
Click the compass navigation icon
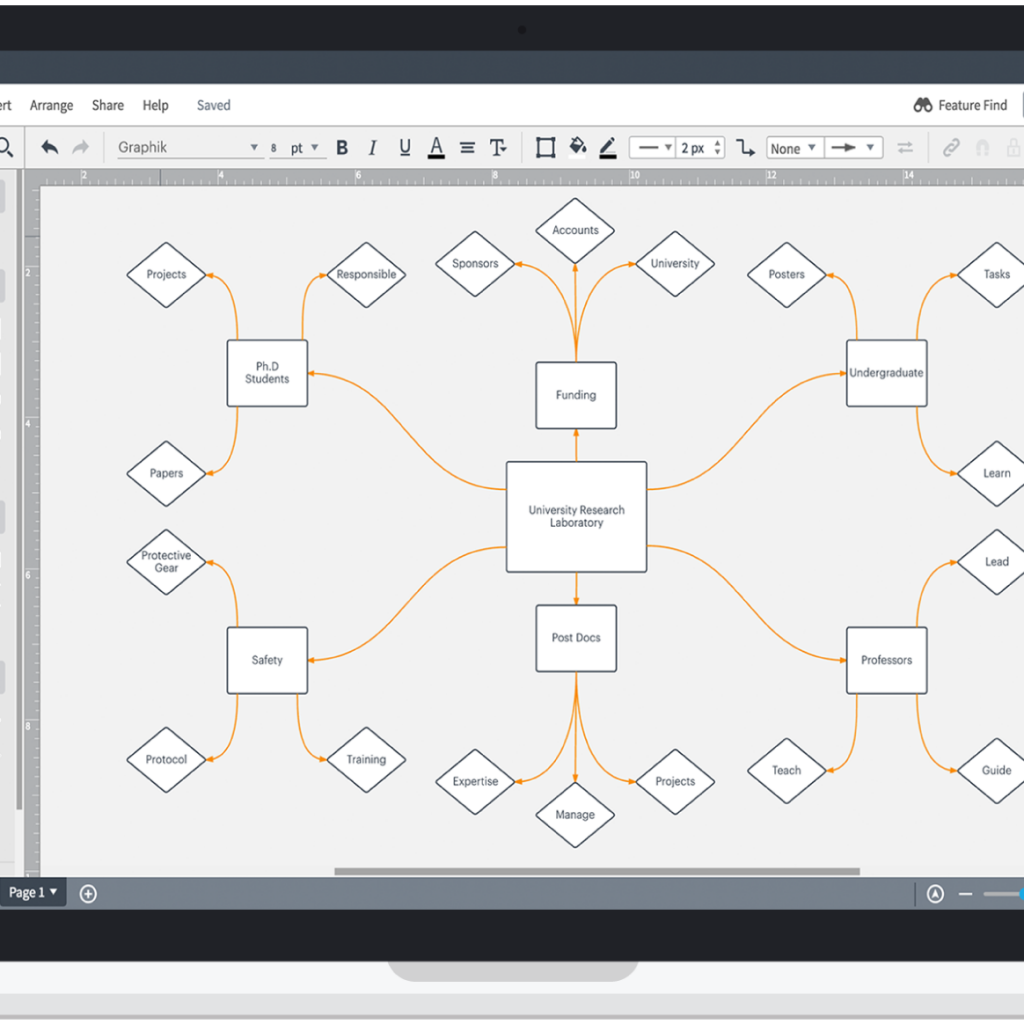[x=935, y=893]
